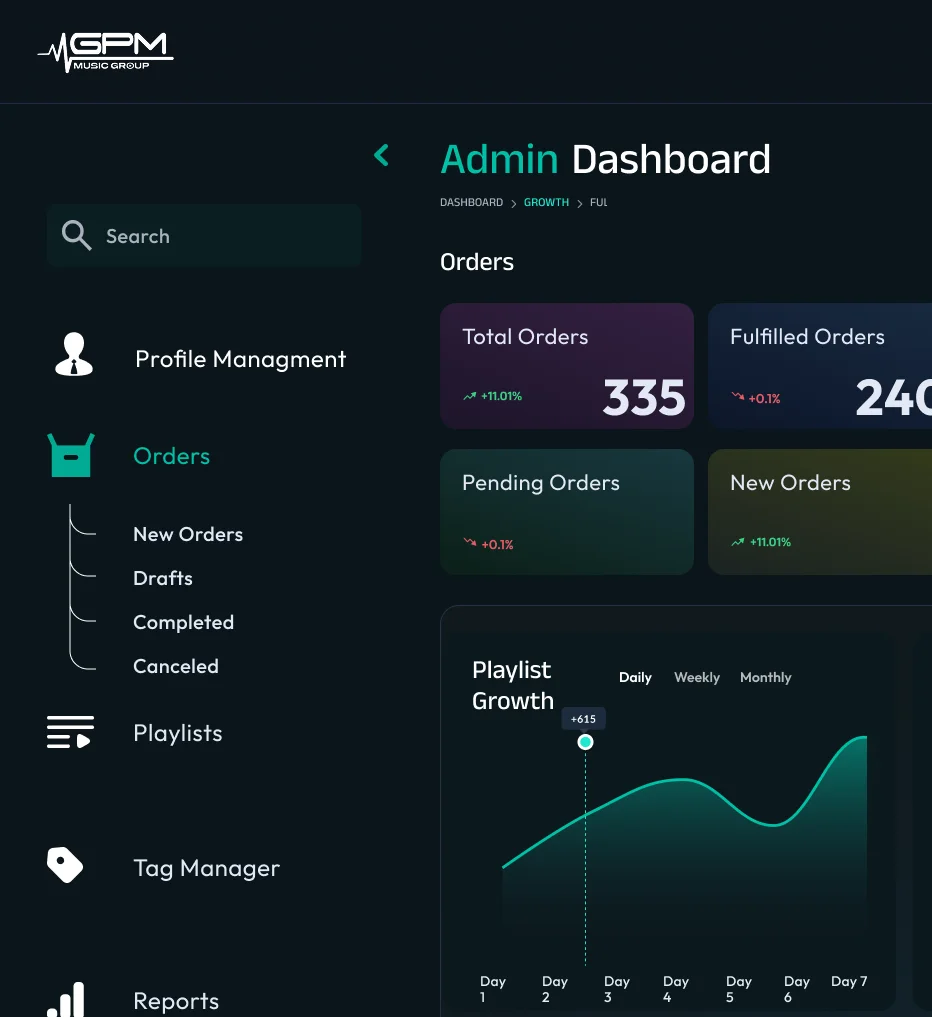The height and width of the screenshot is (1017, 932).
Task: Click the GROWTH breadcrumb link
Action: click(546, 202)
